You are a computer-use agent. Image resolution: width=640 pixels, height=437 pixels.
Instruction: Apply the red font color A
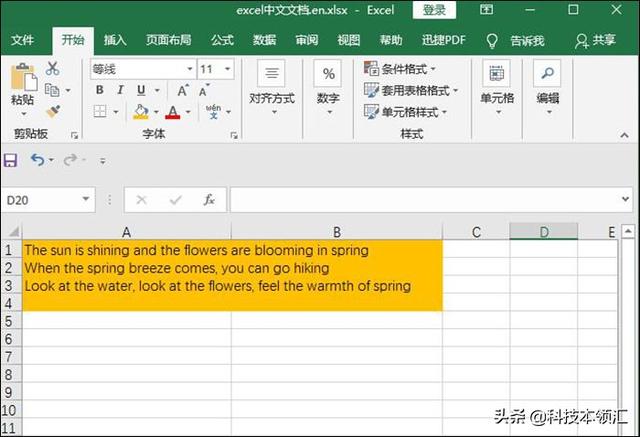pyautogui.click(x=173, y=112)
